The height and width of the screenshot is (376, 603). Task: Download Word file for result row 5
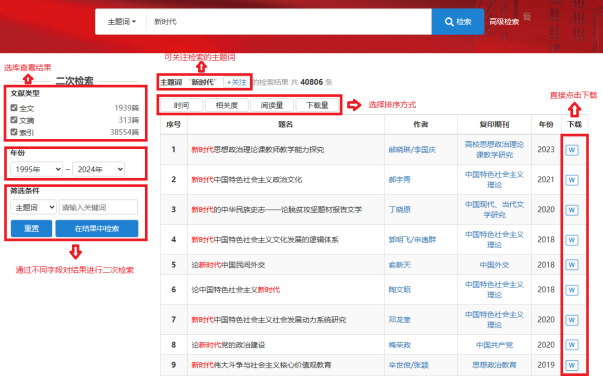572,265
